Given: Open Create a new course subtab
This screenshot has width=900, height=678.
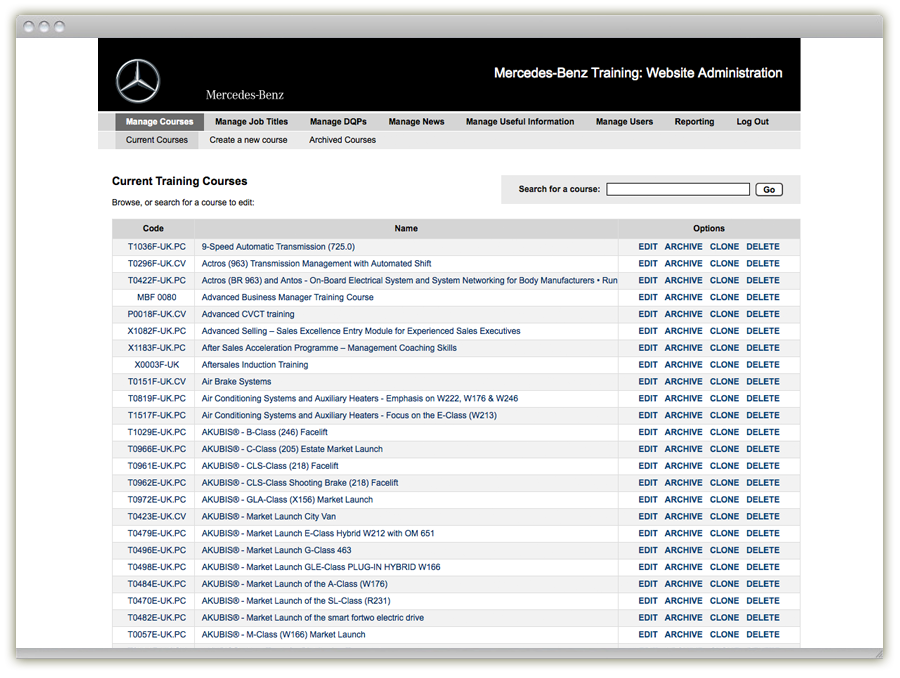Looking at the screenshot, I should [x=248, y=140].
